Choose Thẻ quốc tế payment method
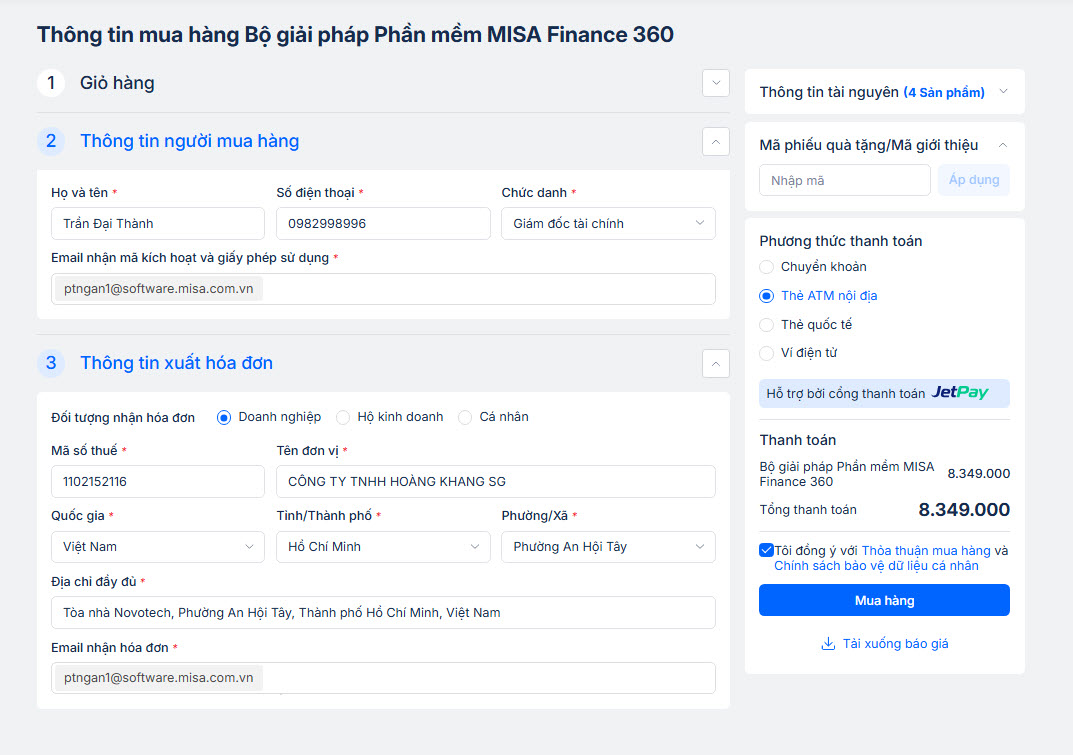The image size is (1073, 755). click(x=767, y=325)
